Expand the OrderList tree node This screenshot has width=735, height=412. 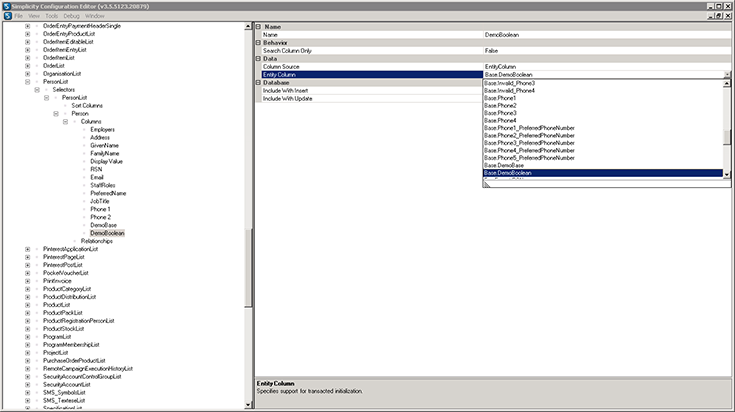pos(27,66)
